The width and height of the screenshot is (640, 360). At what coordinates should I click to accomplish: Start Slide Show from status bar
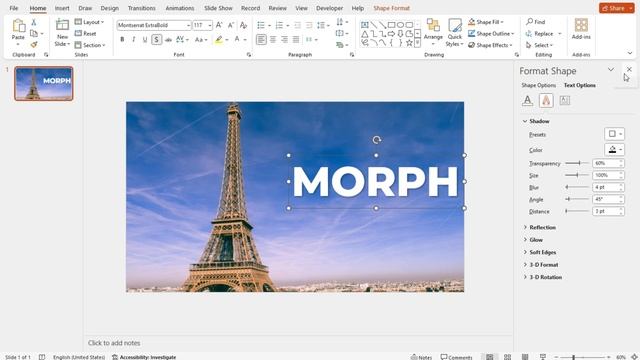point(542,357)
